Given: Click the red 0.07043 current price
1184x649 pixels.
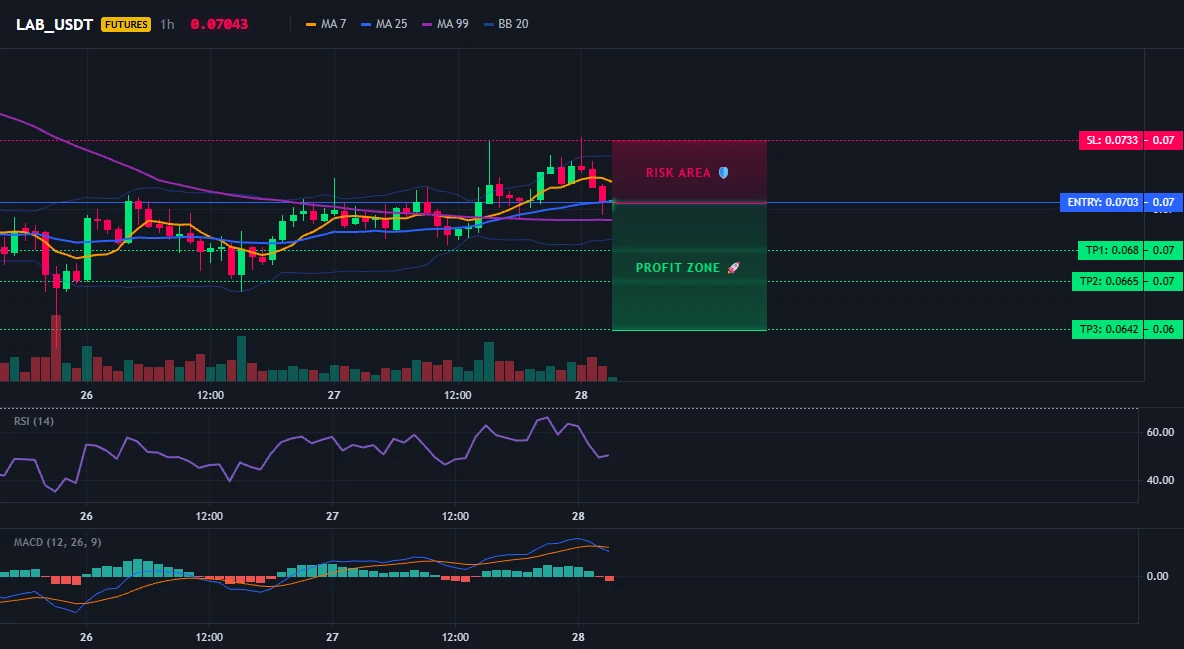Looking at the screenshot, I should point(219,24).
